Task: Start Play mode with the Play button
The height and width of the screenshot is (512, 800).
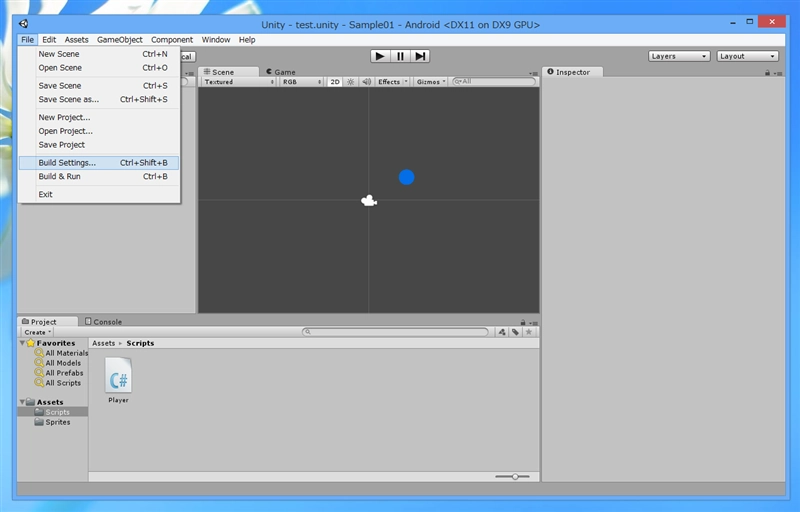Action: 380,56
